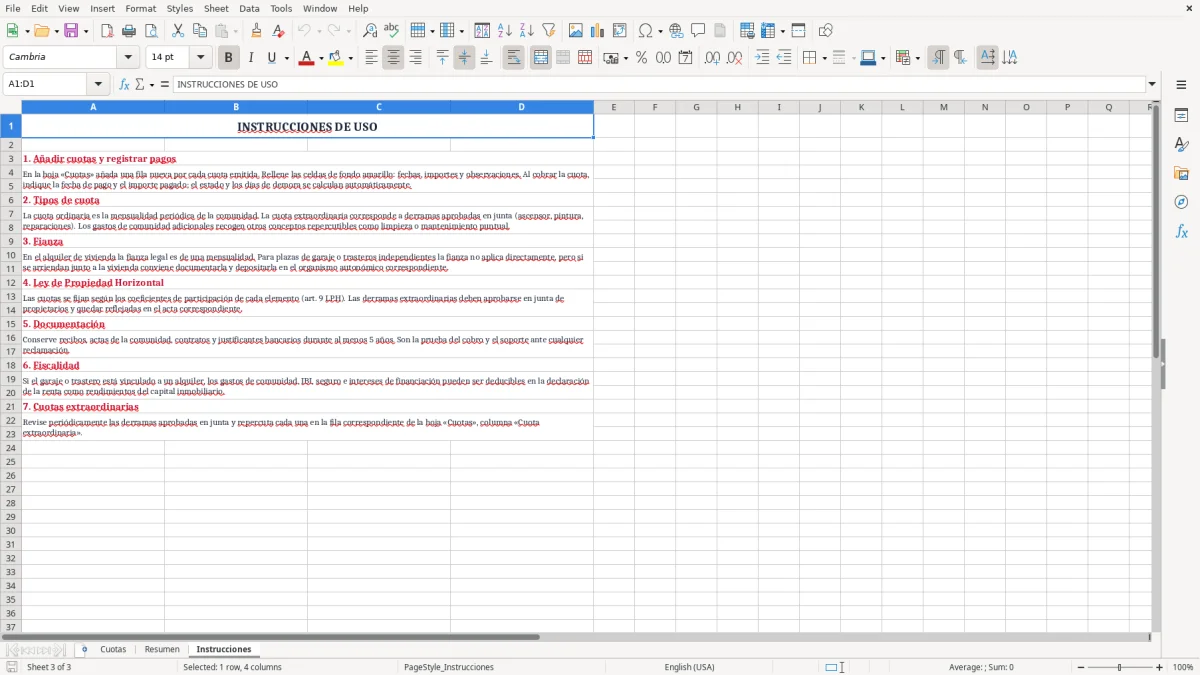Open the Font Size dropdown list
This screenshot has height=675, width=1200.
(200, 58)
